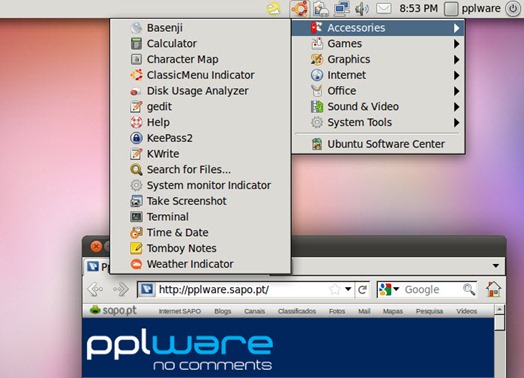524x378 pixels.
Task: Open the messaging envelope indicator
Action: point(384,8)
